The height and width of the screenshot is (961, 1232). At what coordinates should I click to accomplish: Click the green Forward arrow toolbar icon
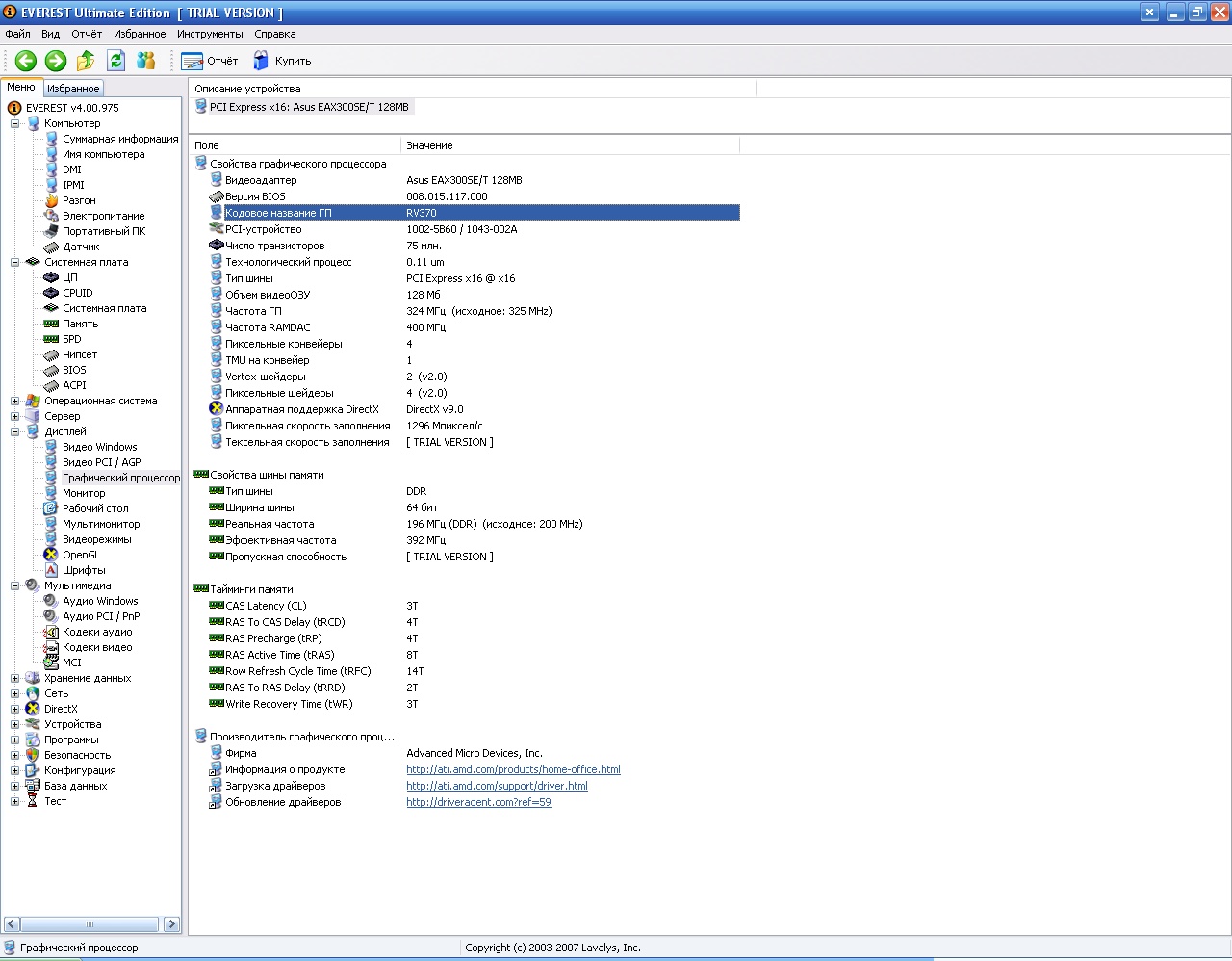[x=56, y=61]
